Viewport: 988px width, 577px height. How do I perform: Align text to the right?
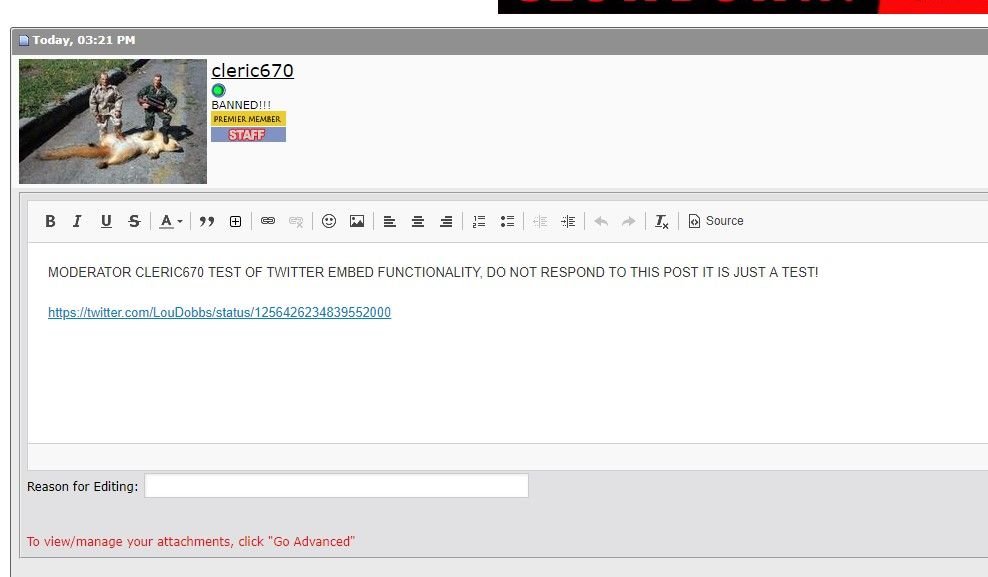point(446,222)
